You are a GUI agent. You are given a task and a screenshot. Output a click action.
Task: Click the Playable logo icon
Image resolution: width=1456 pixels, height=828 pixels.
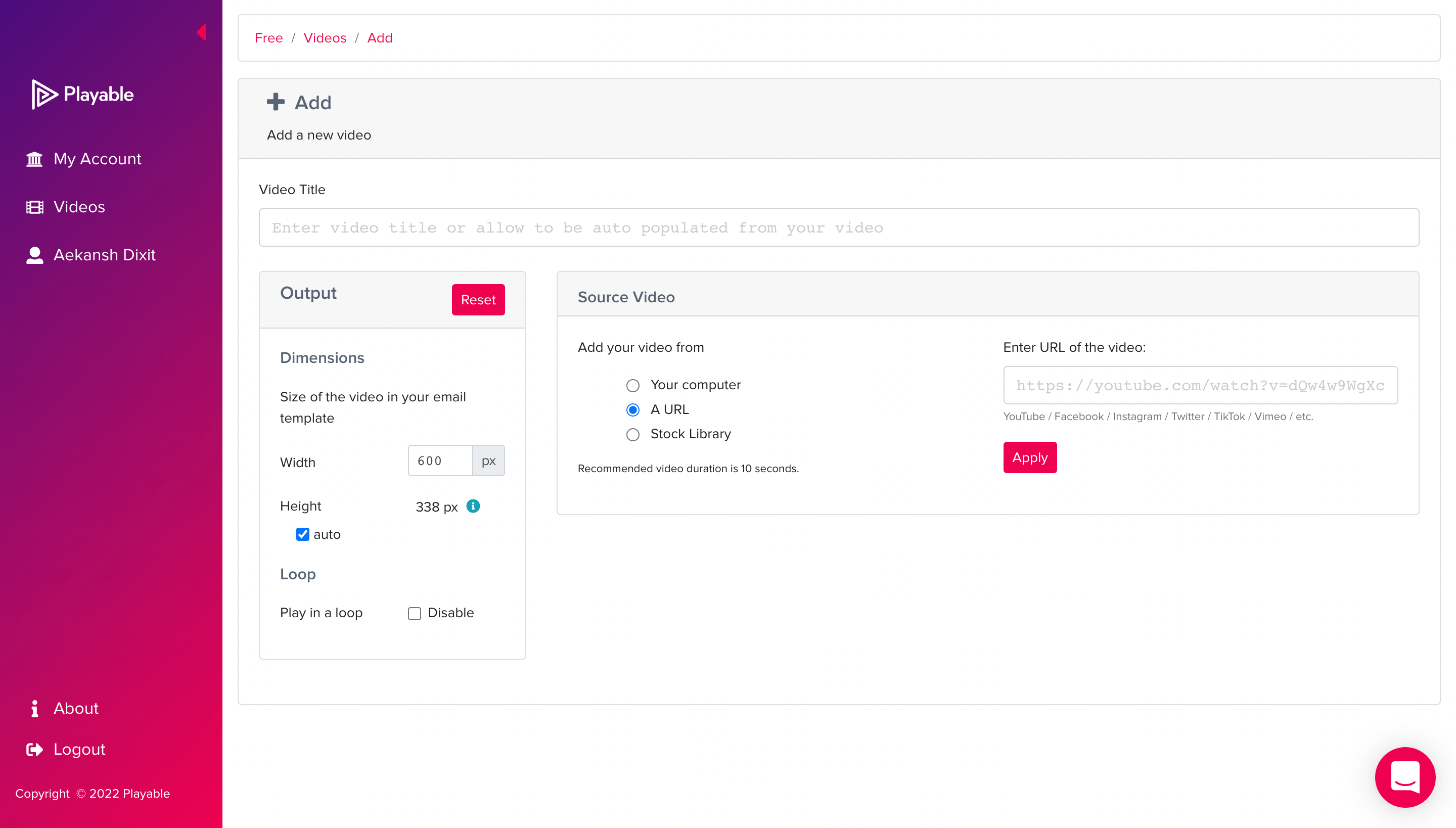44,95
